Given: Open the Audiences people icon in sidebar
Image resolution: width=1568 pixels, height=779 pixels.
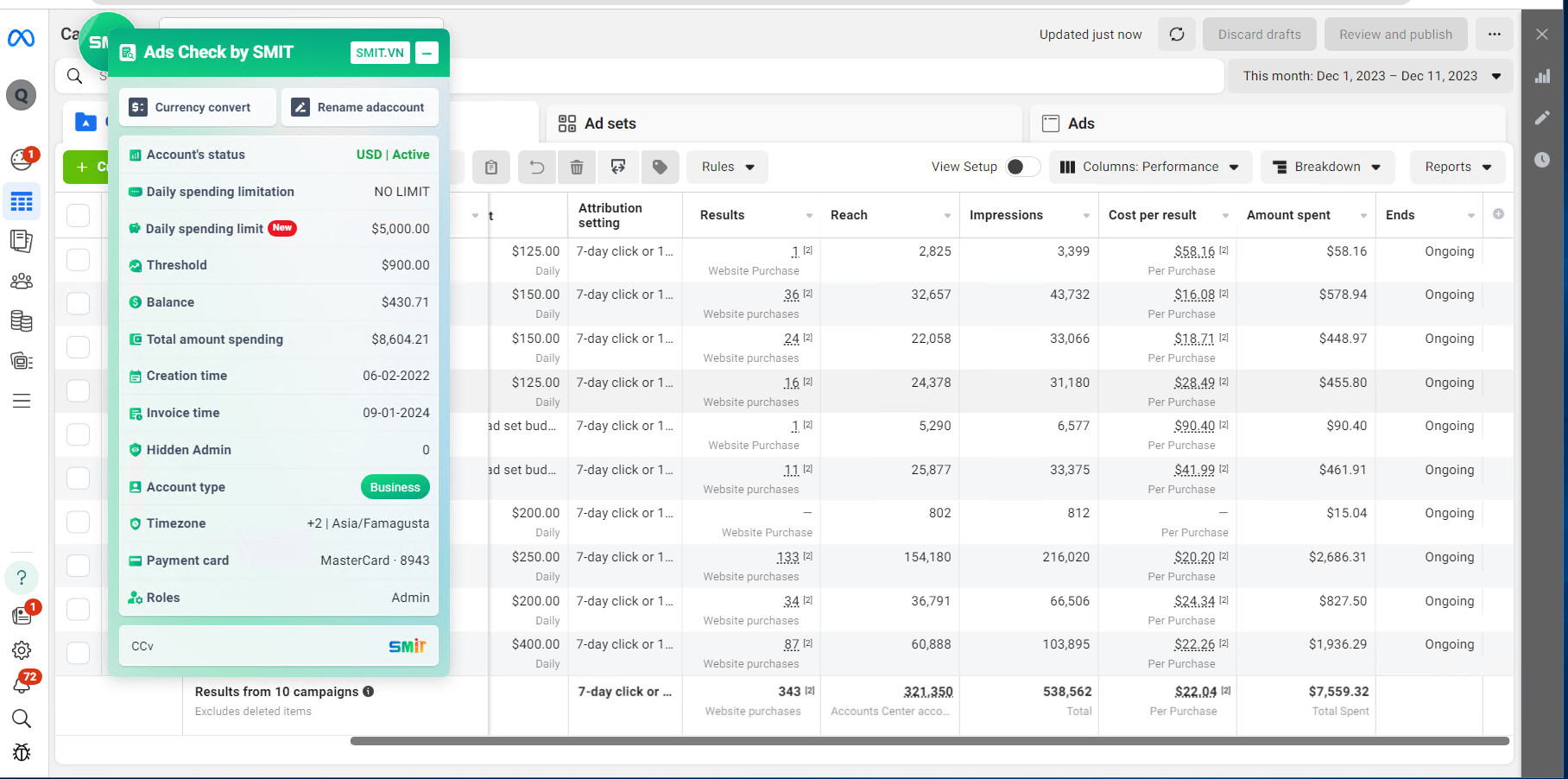Looking at the screenshot, I should (x=22, y=281).
